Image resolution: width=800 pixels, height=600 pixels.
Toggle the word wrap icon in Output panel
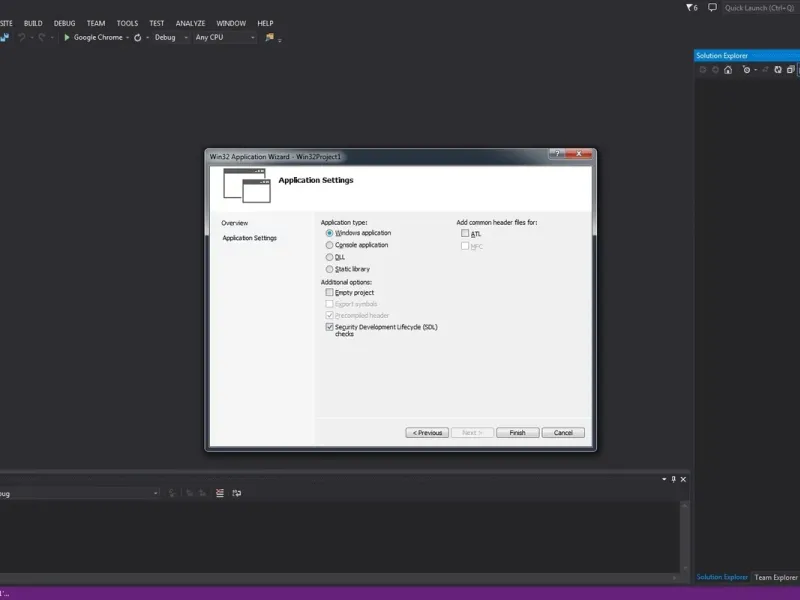click(x=237, y=493)
